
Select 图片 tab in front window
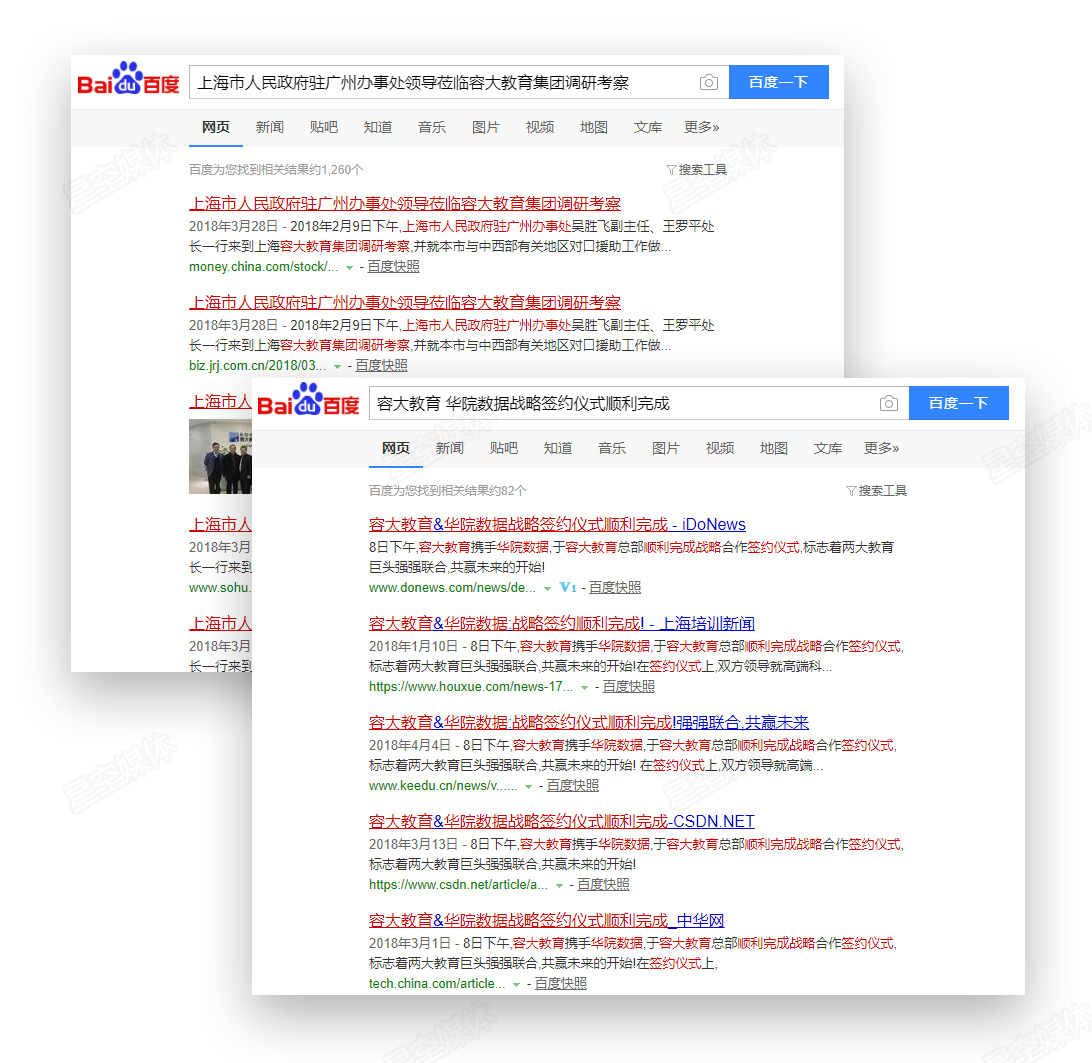(666, 448)
